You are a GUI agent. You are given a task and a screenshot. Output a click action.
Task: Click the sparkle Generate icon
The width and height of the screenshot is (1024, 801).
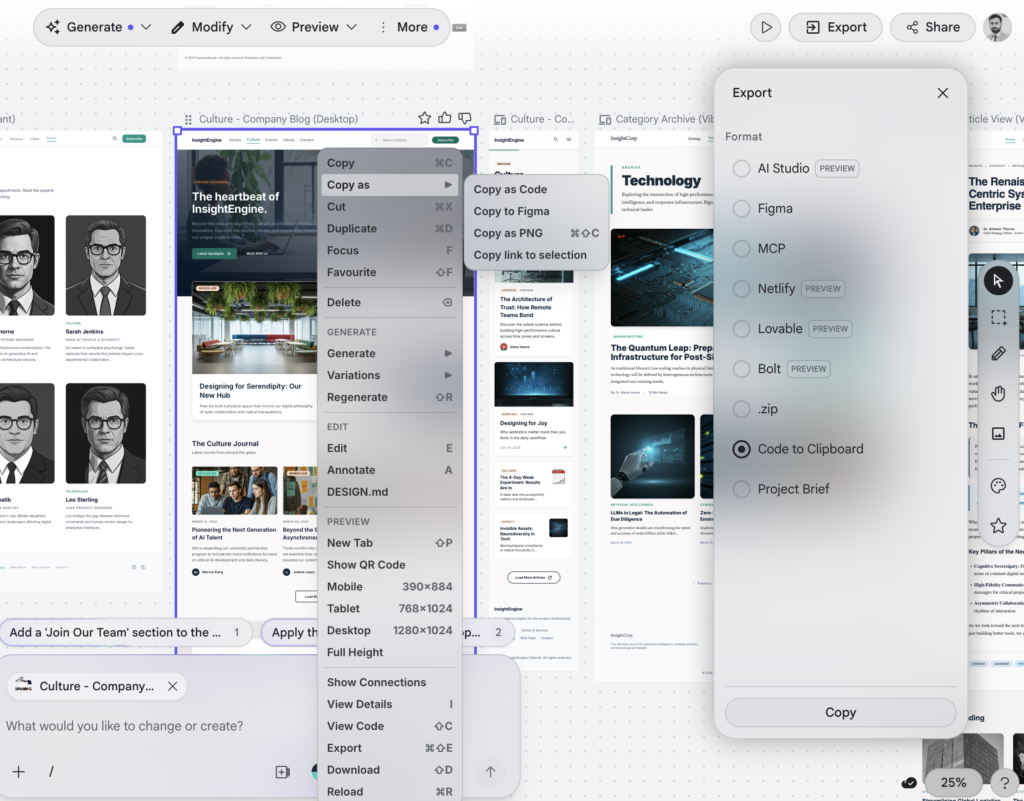tap(53, 27)
